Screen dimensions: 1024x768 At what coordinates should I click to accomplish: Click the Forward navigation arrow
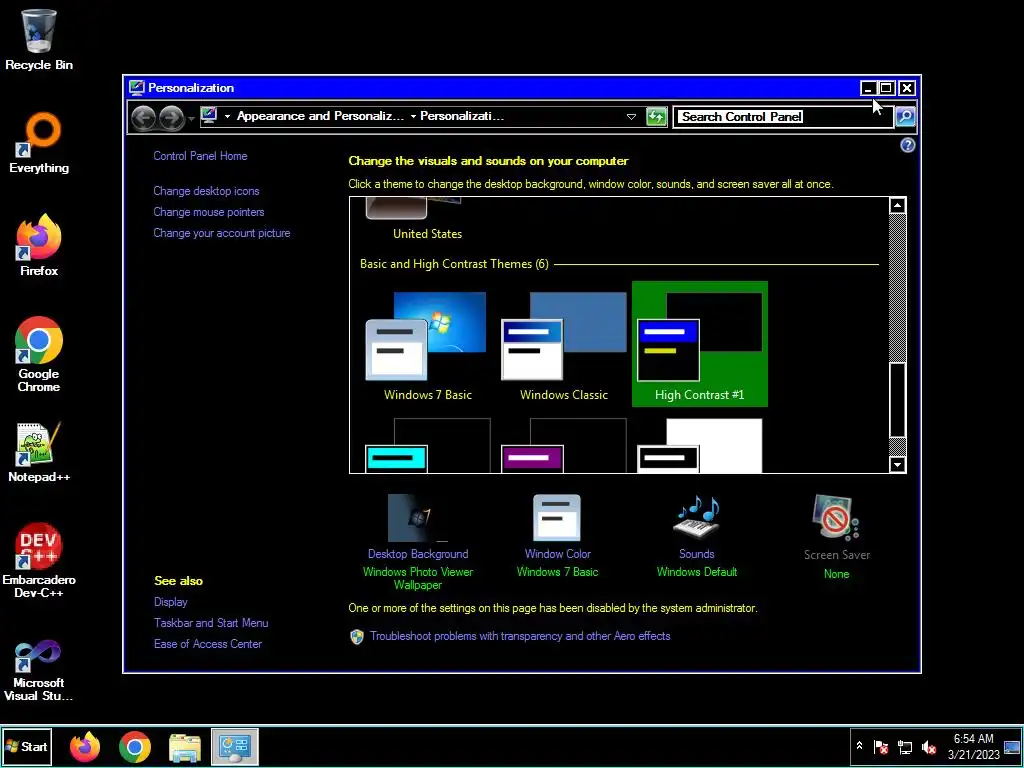171,118
